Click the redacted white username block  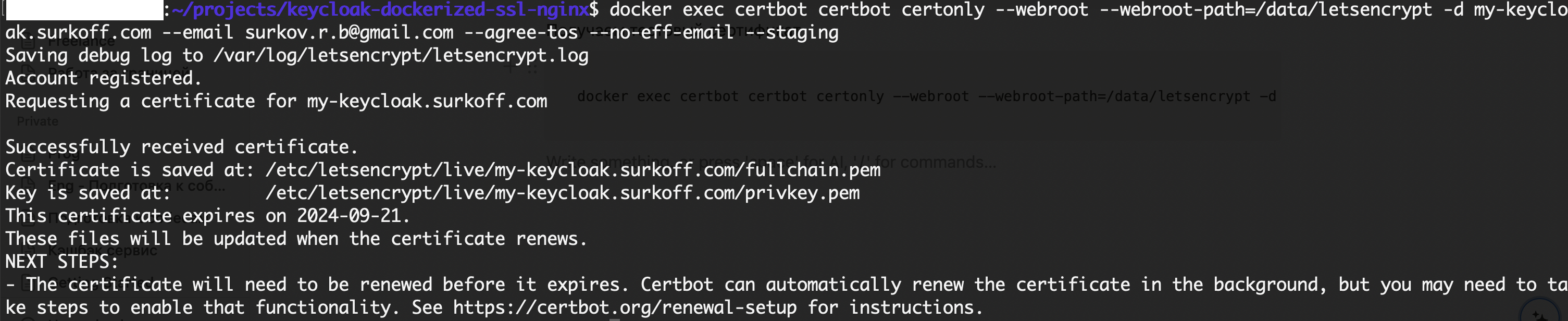84,10
